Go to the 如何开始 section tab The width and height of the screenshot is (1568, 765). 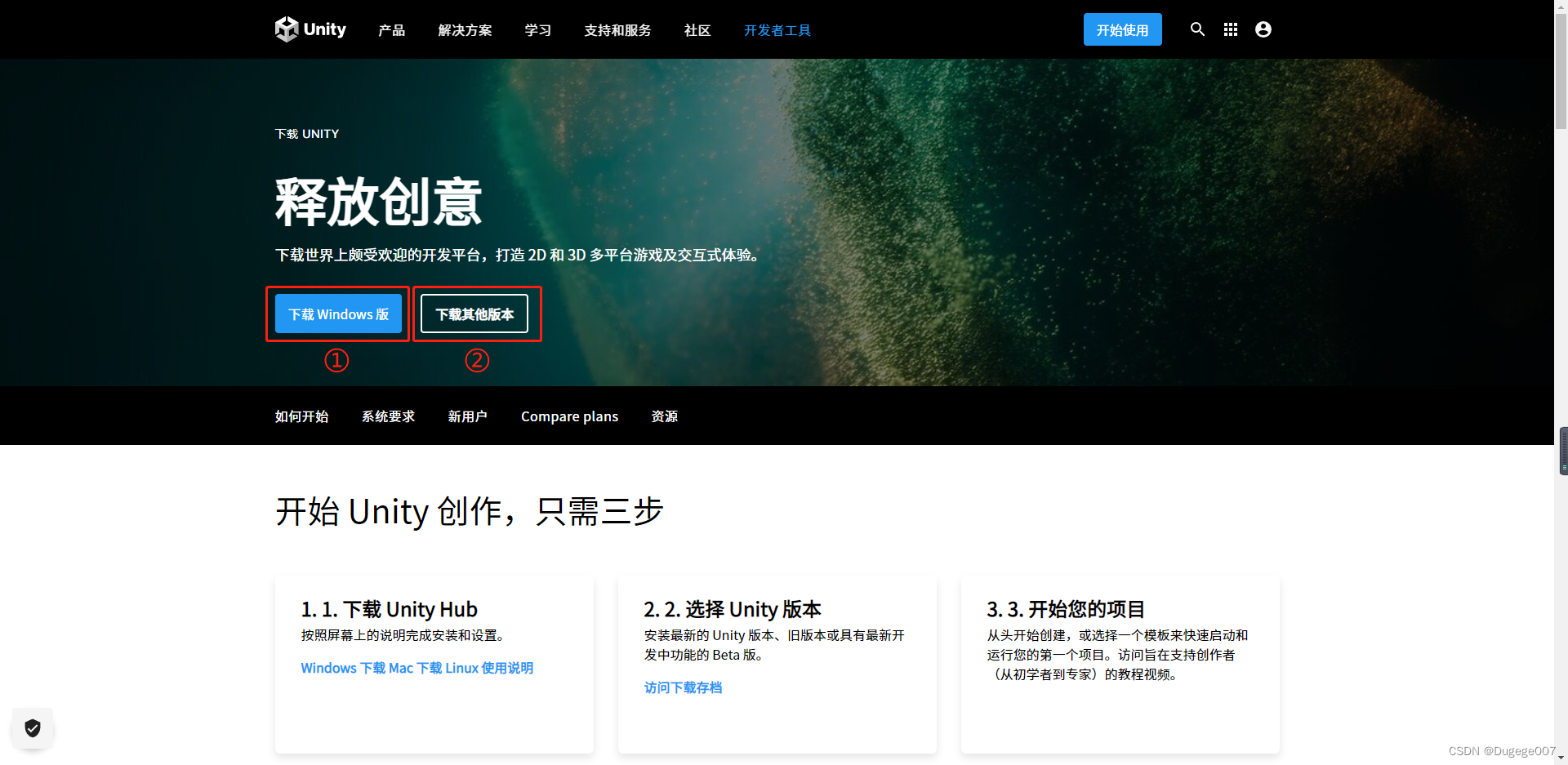[302, 416]
